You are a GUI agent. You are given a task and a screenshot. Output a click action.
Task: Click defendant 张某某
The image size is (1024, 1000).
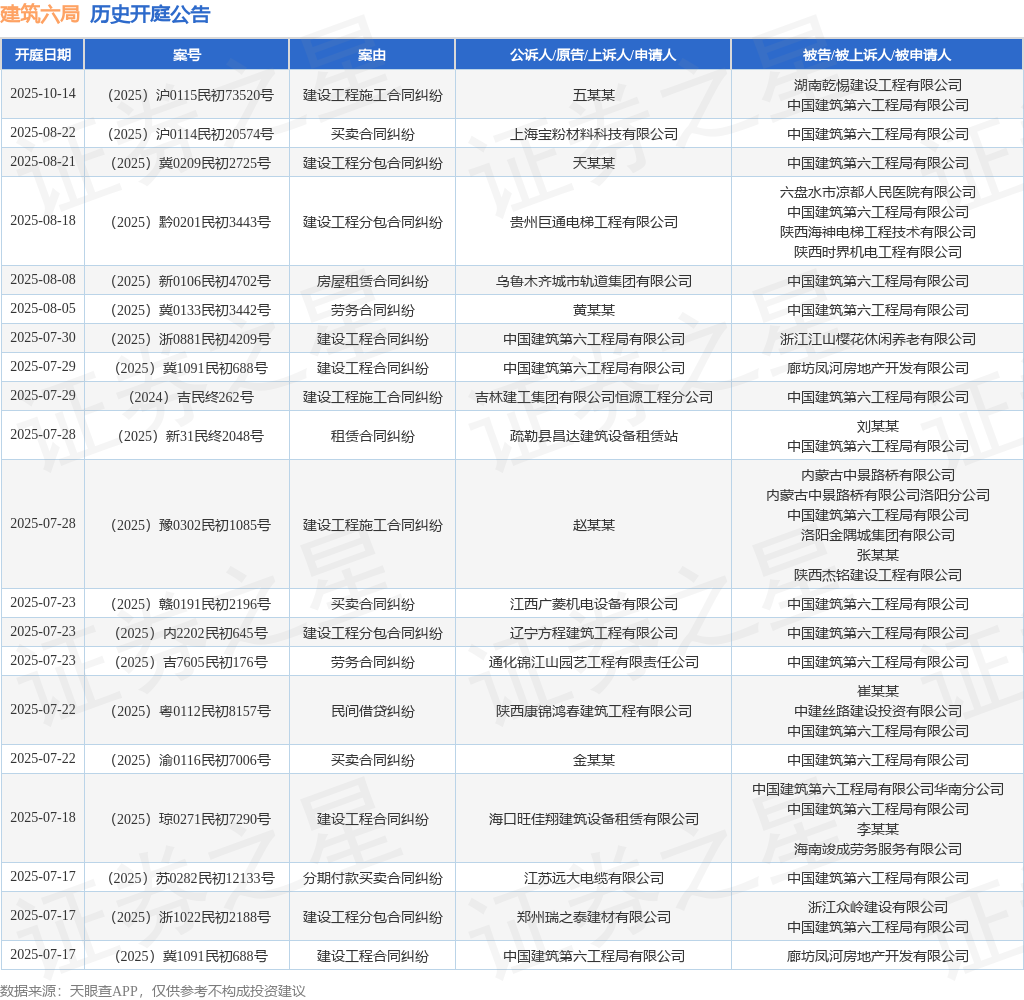pos(878,555)
